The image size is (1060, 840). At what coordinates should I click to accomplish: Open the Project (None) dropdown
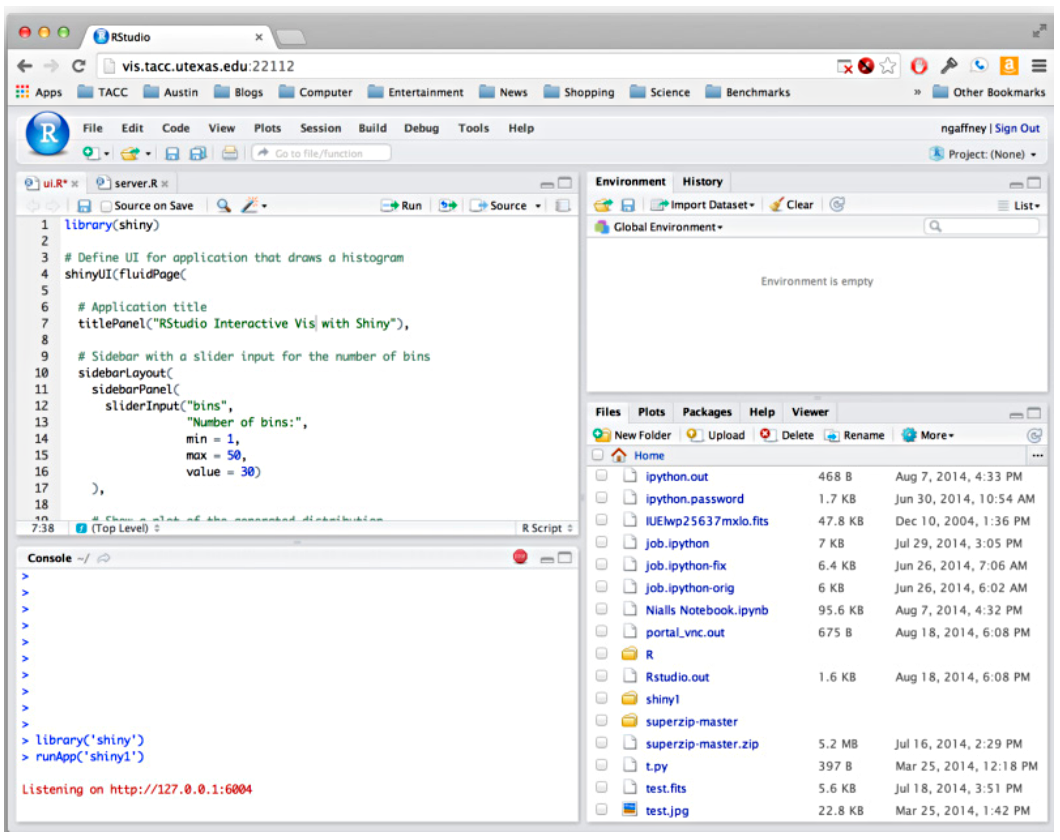[984, 154]
